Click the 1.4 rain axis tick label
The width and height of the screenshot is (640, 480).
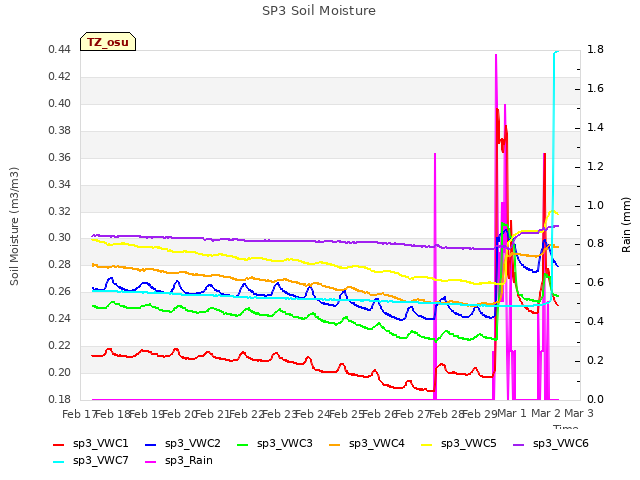click(595, 128)
